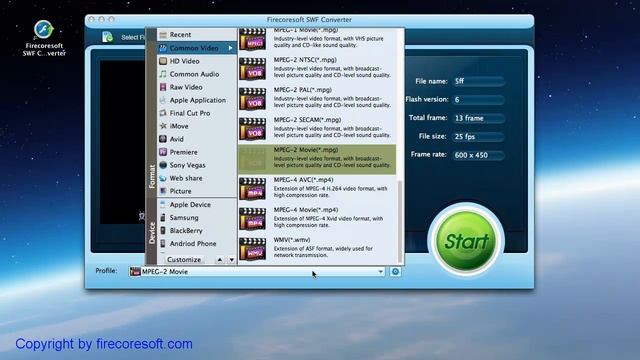
Task: Open profile settings gear icon
Action: (395, 271)
